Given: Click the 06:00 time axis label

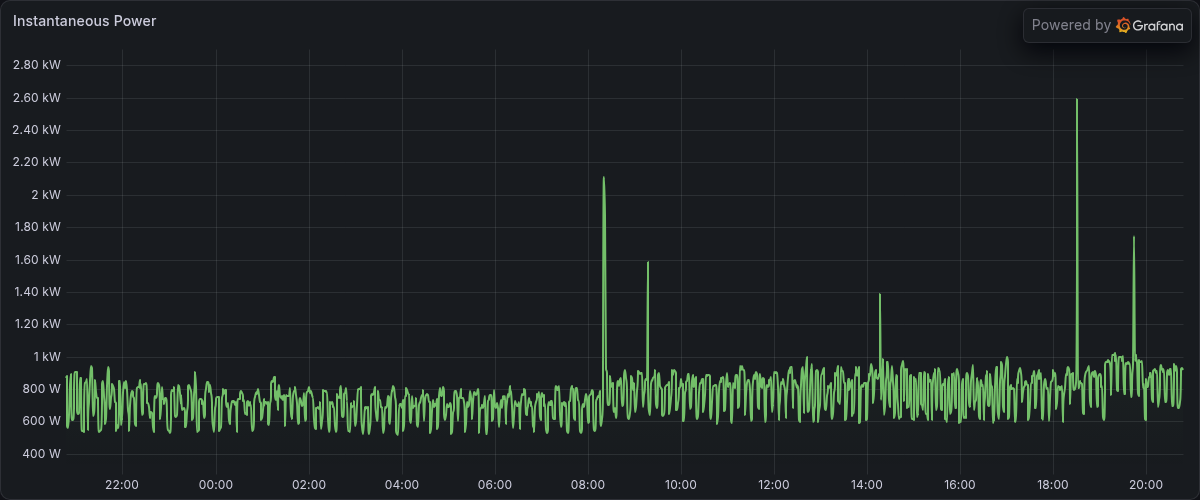Looking at the screenshot, I should point(495,484).
